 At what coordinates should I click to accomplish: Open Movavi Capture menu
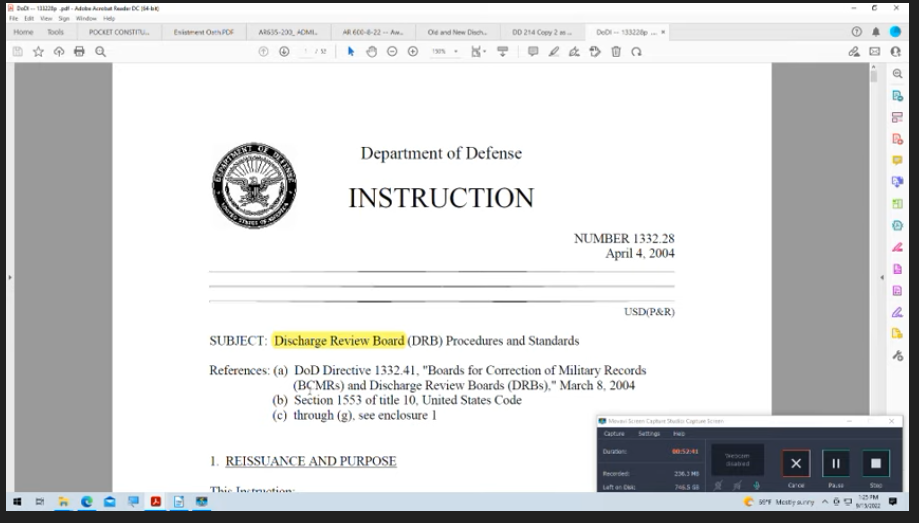[614, 434]
